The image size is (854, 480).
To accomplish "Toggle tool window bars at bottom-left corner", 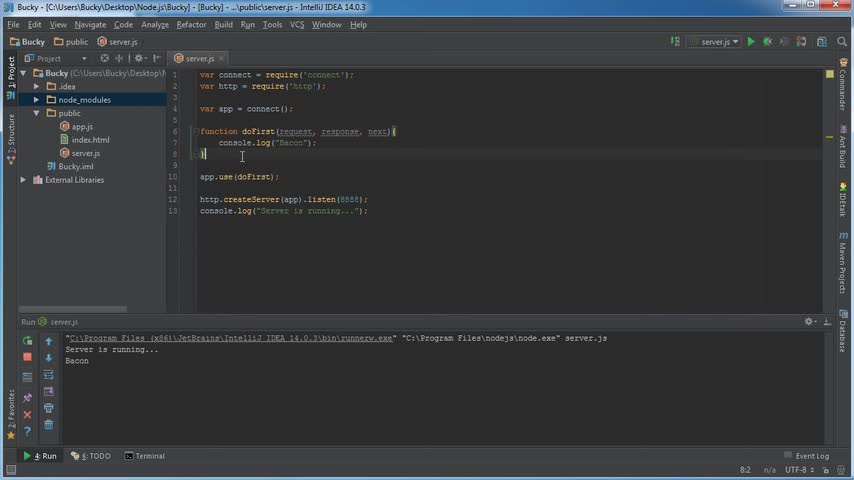I will pyautogui.click(x=10, y=470).
